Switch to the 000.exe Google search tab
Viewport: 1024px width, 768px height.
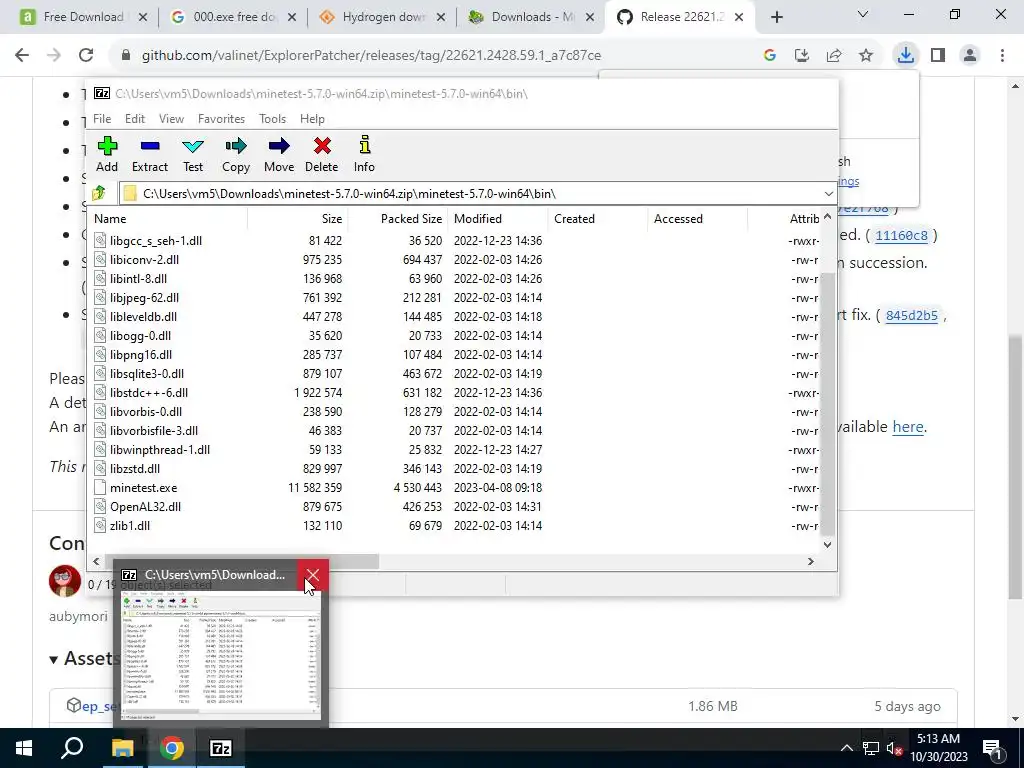[x=232, y=17]
